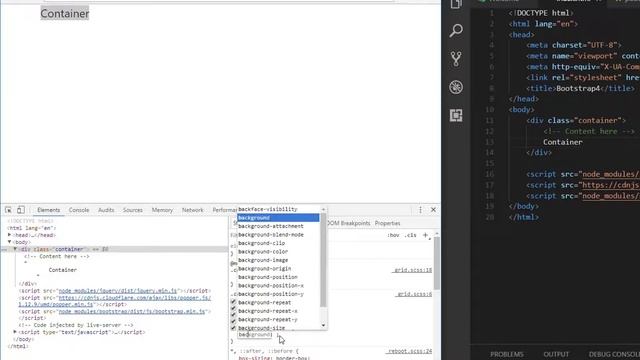Open OUTPUT panel tab in VS Code

tap(556, 354)
